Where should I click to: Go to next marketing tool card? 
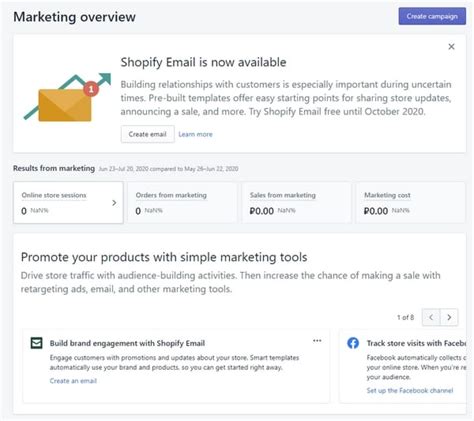tap(449, 317)
